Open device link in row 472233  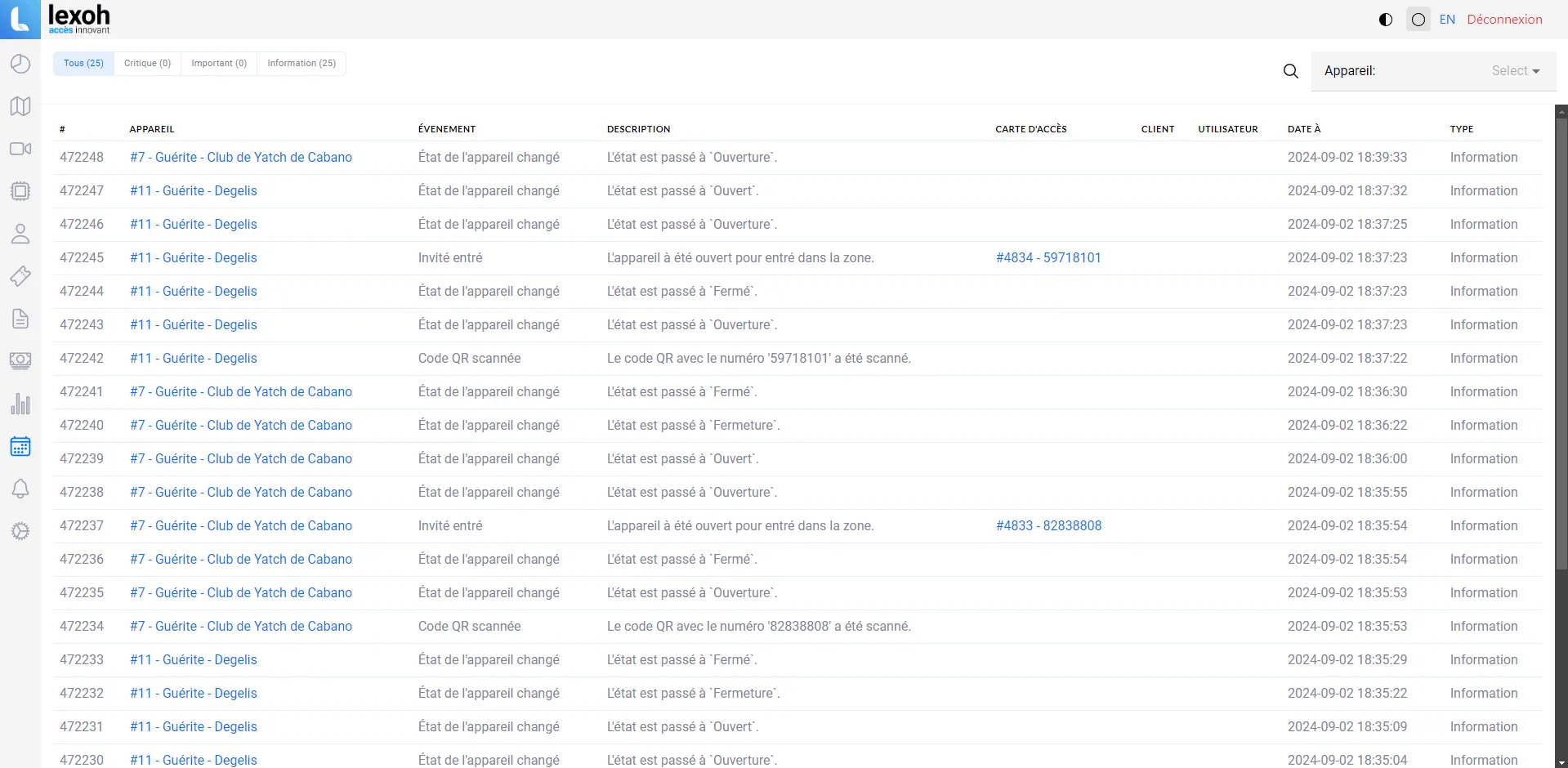(x=194, y=660)
